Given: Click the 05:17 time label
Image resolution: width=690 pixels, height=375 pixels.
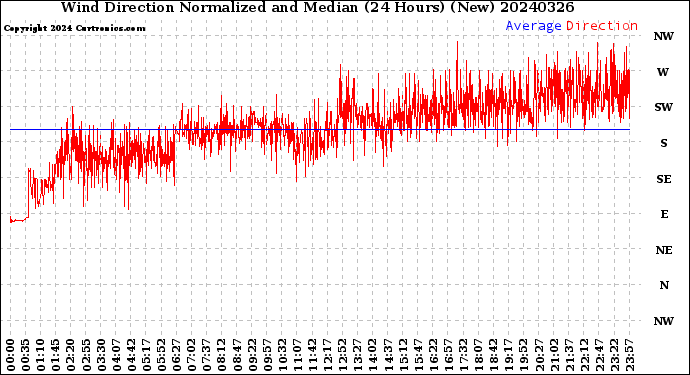Looking at the screenshot, I should (147, 355).
